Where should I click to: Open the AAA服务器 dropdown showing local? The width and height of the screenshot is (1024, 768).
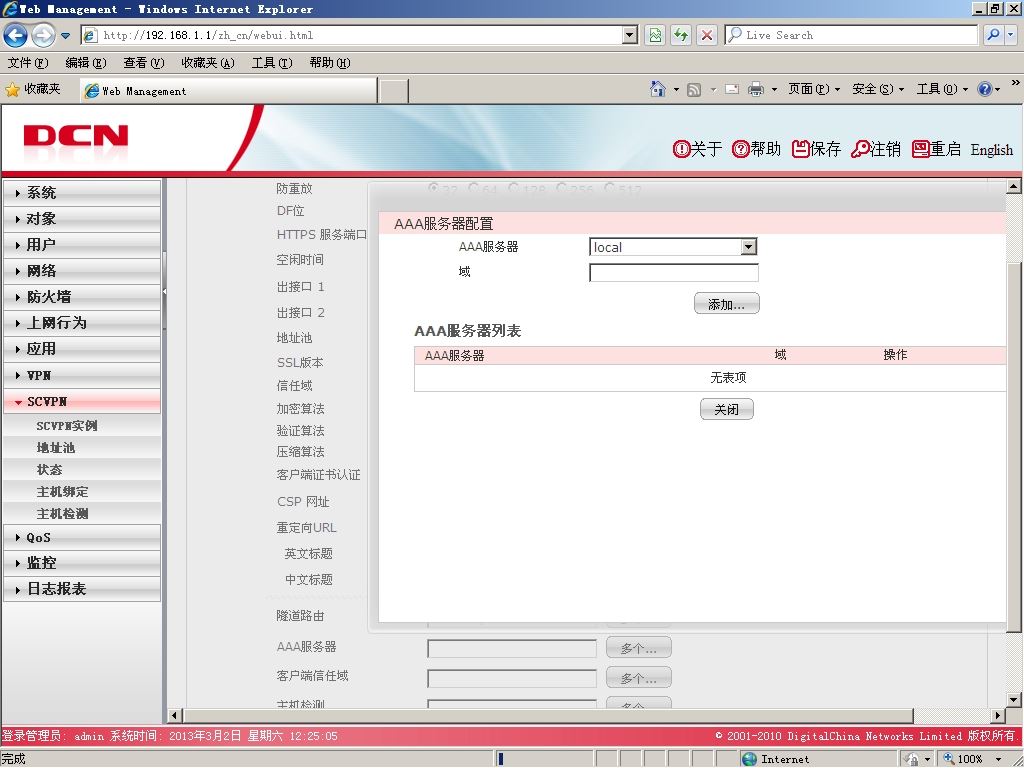pyautogui.click(x=673, y=247)
